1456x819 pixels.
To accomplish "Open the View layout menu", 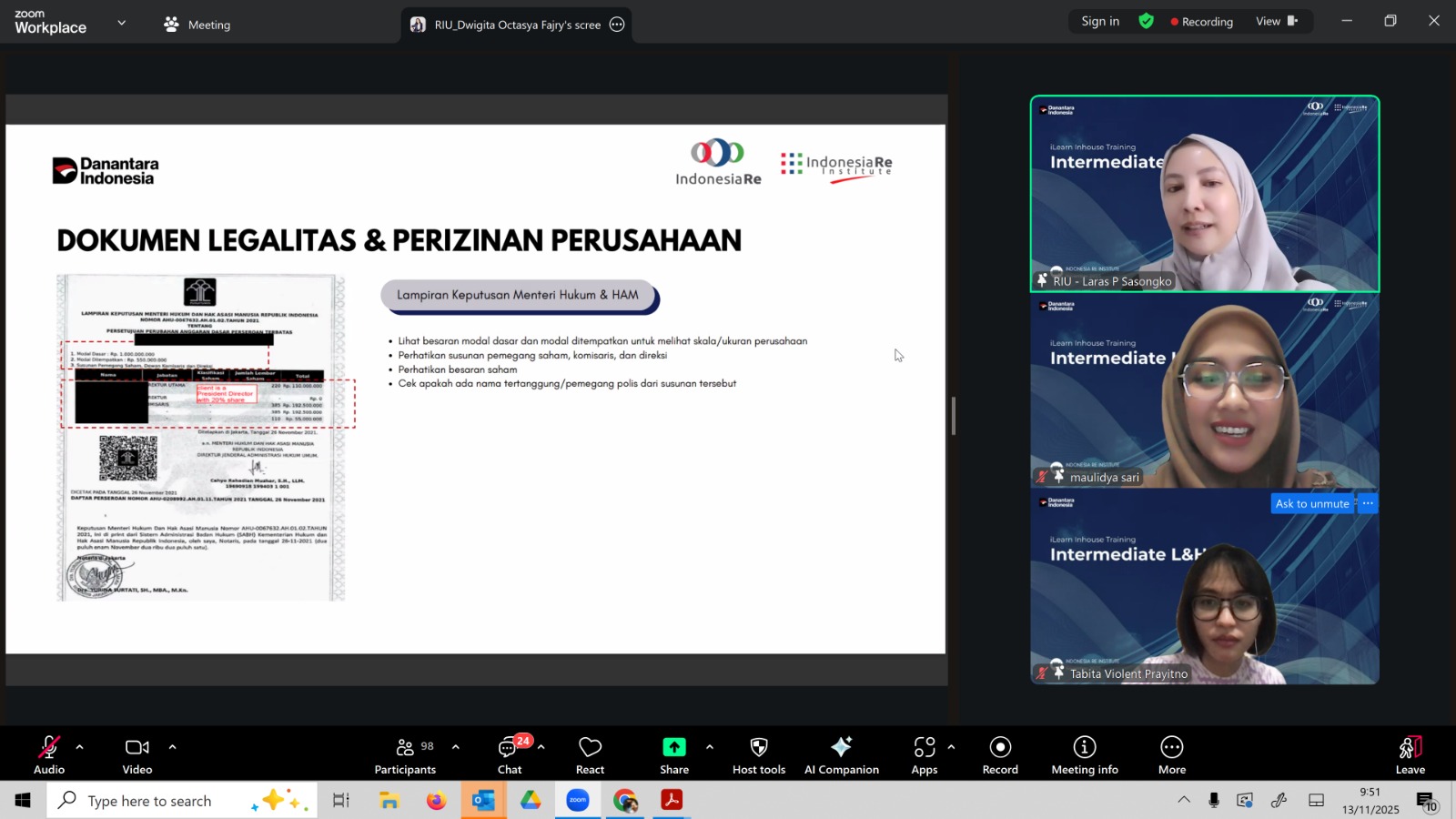I will (x=1277, y=22).
